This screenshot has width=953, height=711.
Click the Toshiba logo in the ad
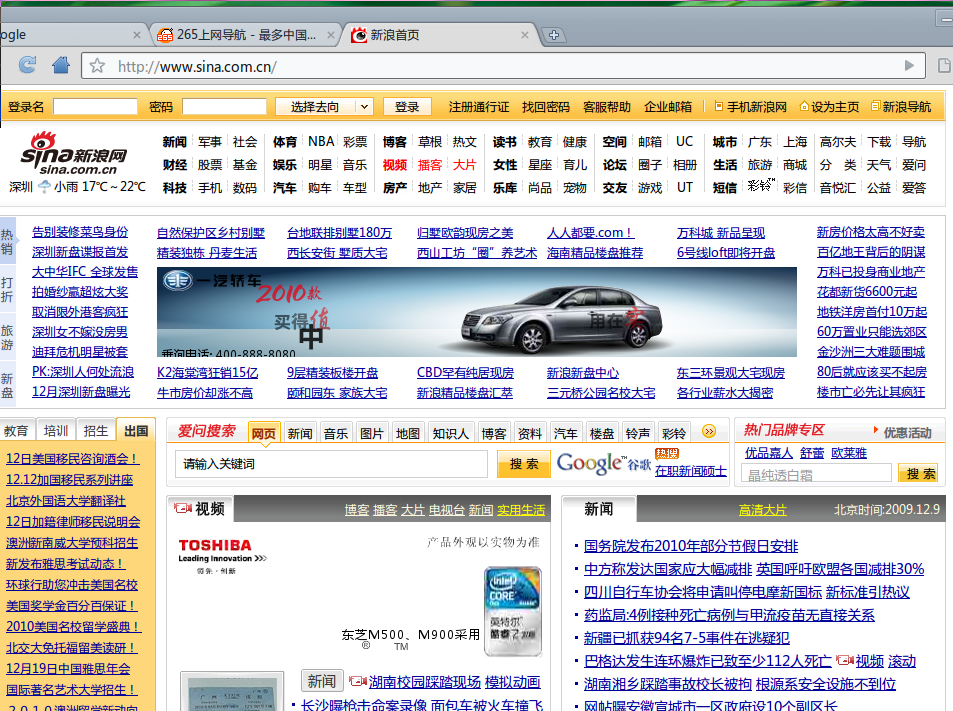click(215, 545)
